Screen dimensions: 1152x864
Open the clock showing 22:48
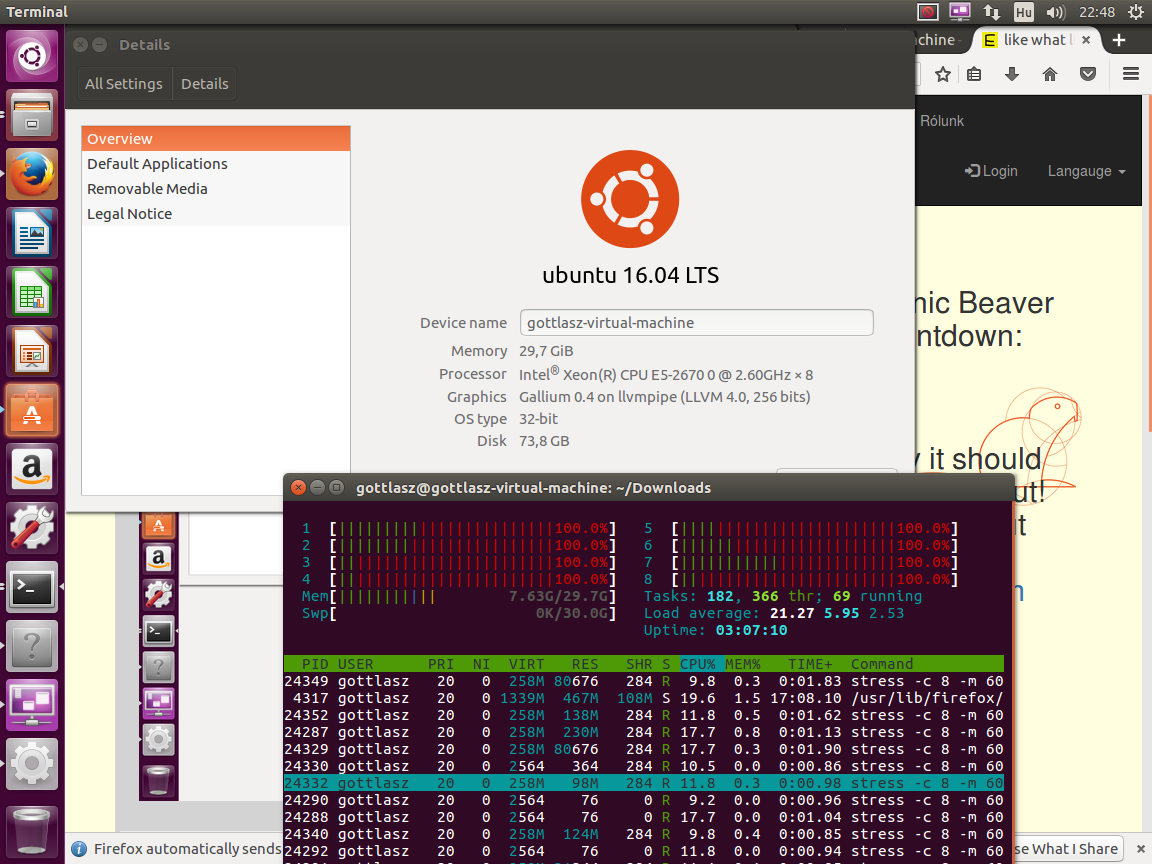pos(1097,12)
